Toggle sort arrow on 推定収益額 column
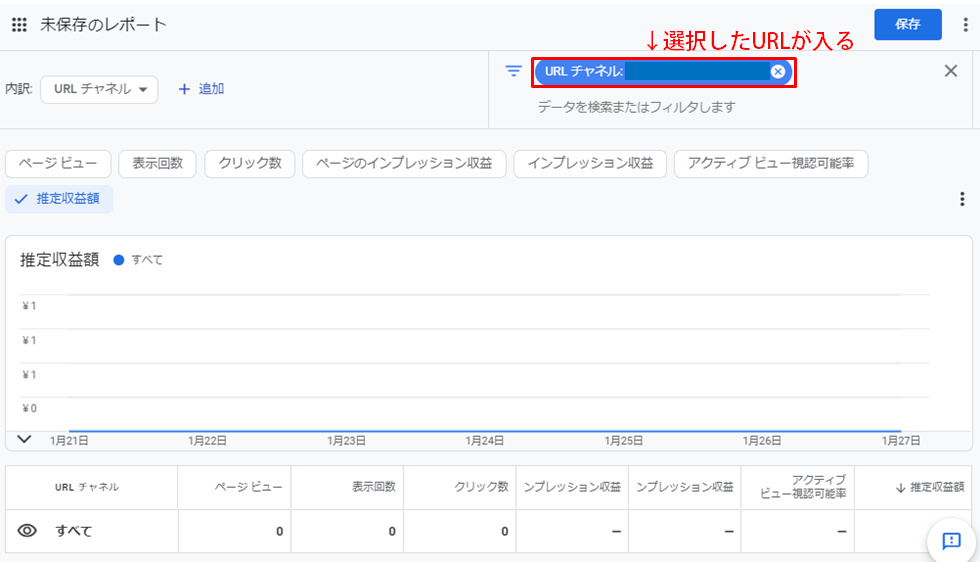The height and width of the screenshot is (562, 980). click(x=901, y=488)
